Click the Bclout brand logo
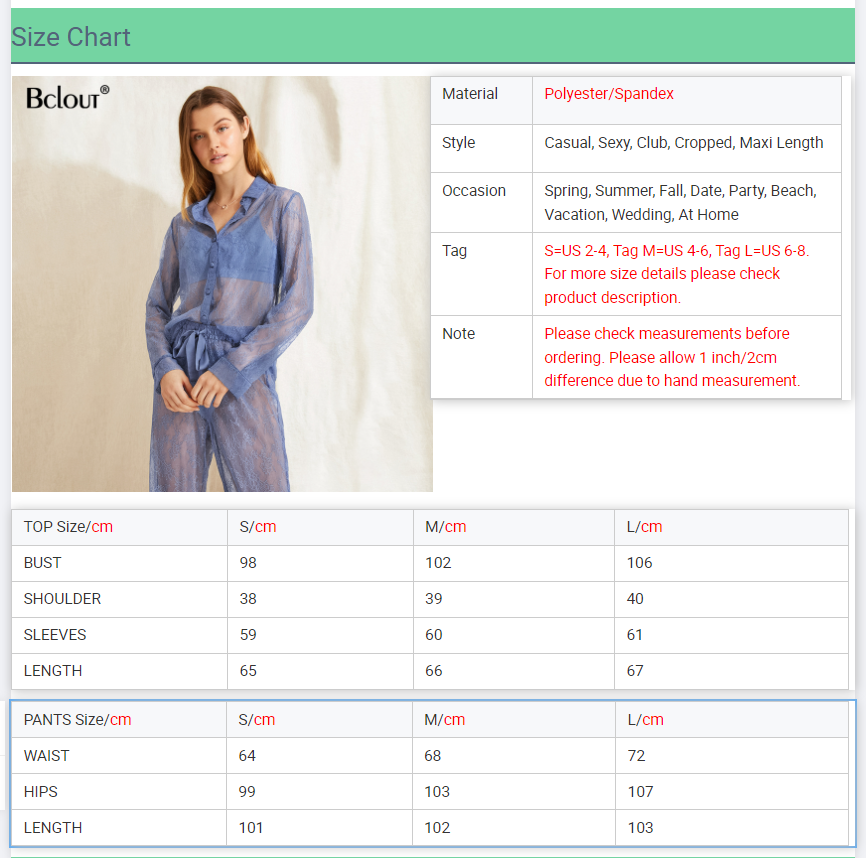The height and width of the screenshot is (858, 866). tap(67, 97)
